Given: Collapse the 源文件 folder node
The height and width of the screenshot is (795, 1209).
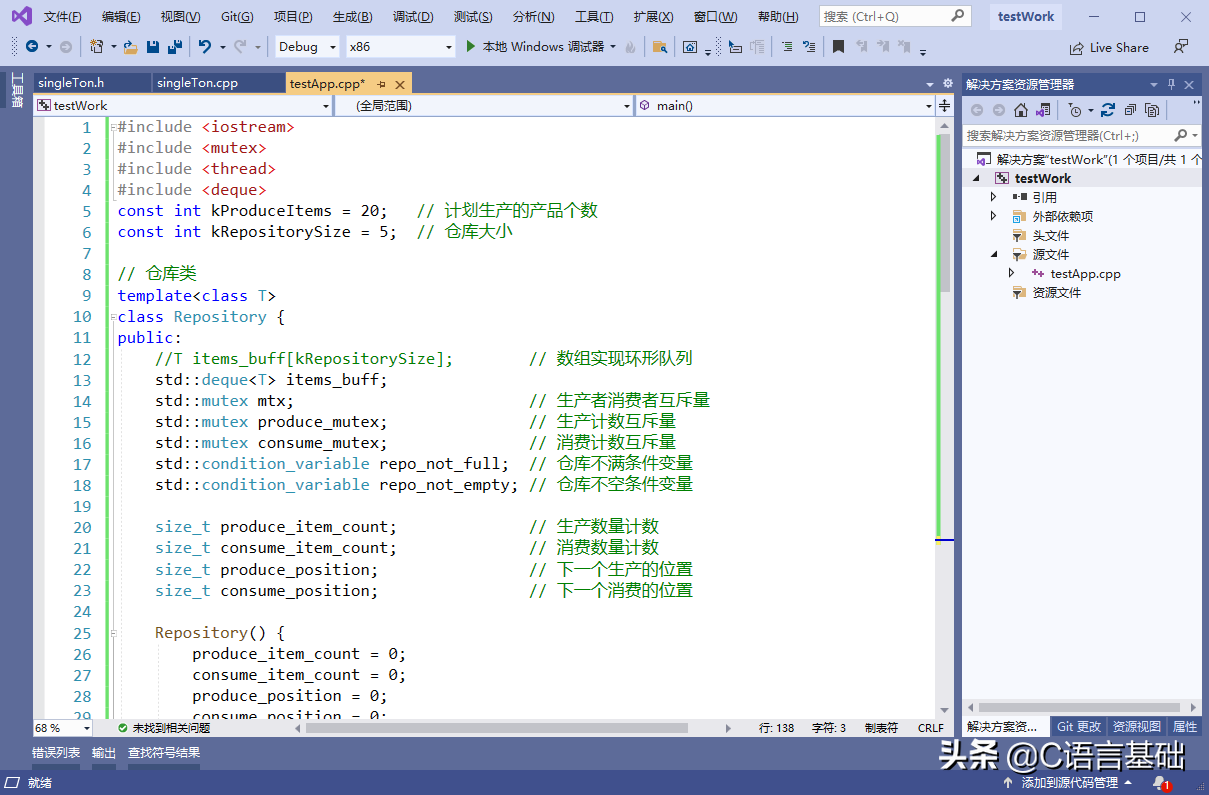Looking at the screenshot, I should (x=993, y=254).
